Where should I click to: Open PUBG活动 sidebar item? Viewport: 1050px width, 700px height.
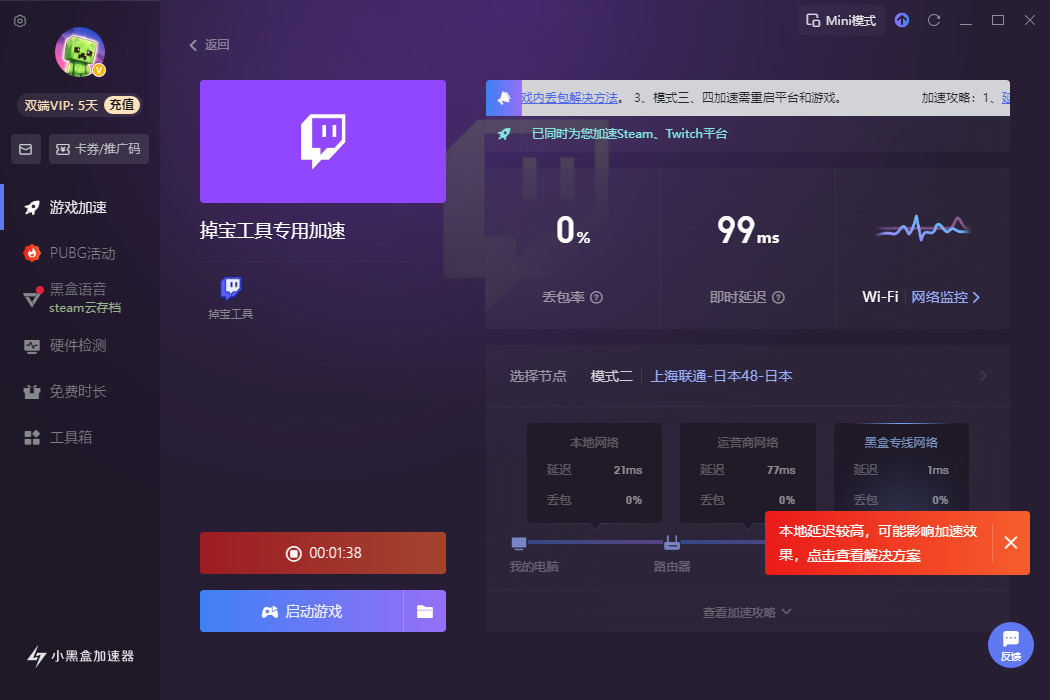pyautogui.click(x=82, y=253)
